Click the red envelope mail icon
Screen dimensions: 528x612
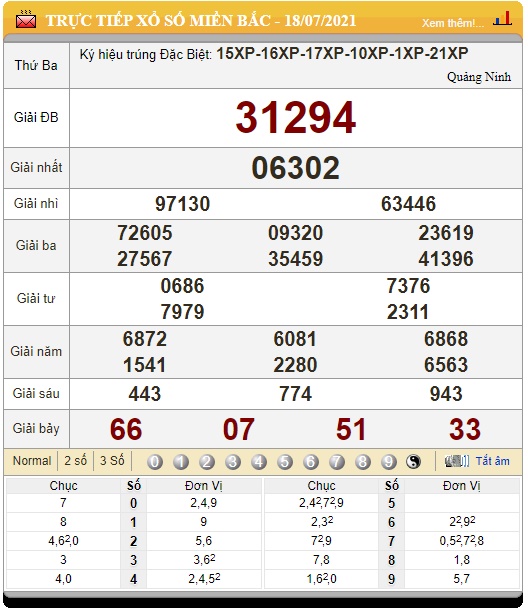pyautogui.click(x=26, y=20)
